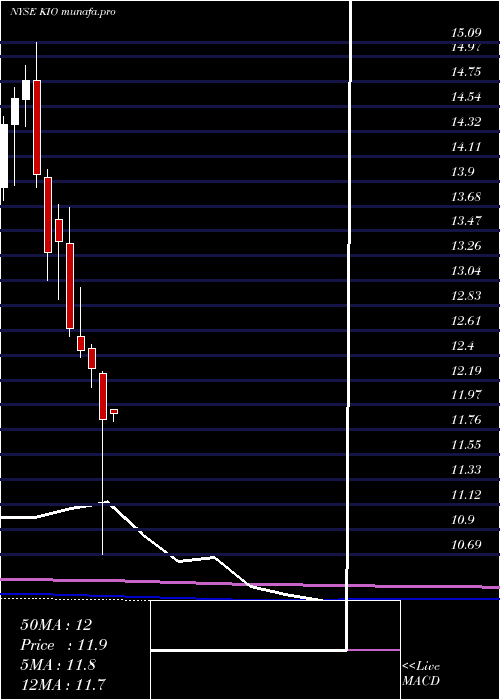Click the 12.4 price axis label
Screen dimensions: 500x700
462,346
